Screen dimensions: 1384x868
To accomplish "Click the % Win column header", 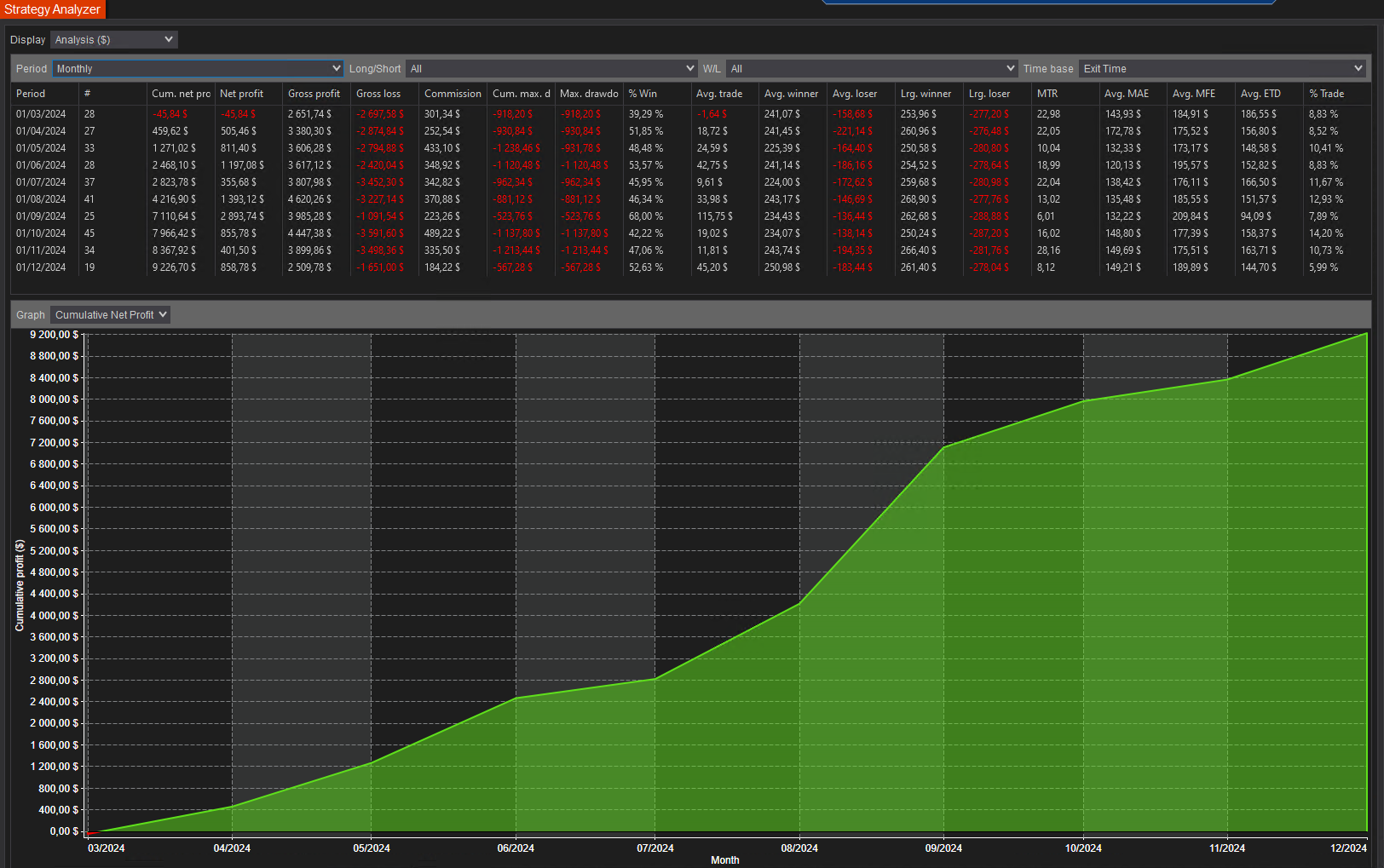I will point(657,94).
